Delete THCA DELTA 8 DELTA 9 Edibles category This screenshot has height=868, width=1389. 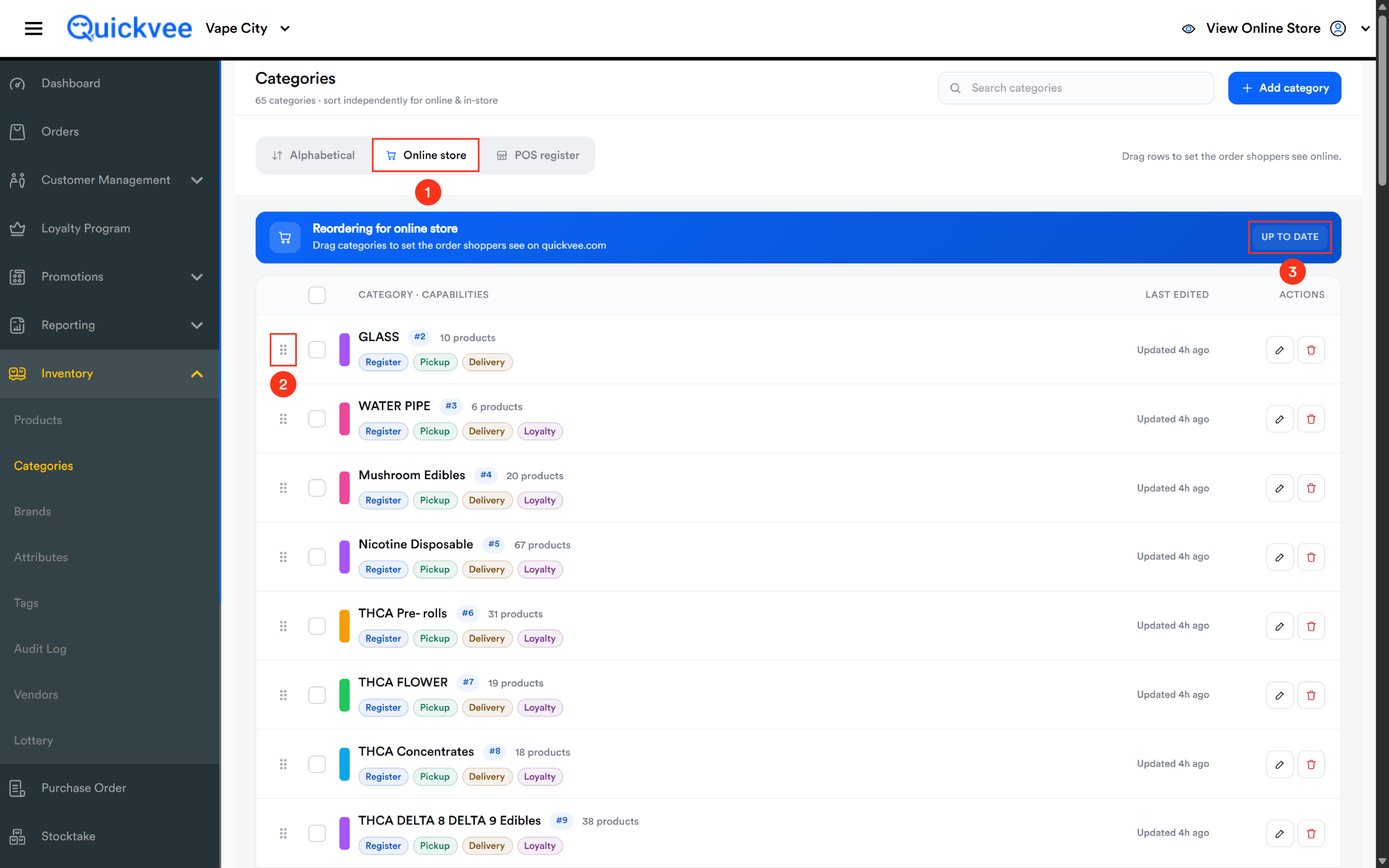1310,833
